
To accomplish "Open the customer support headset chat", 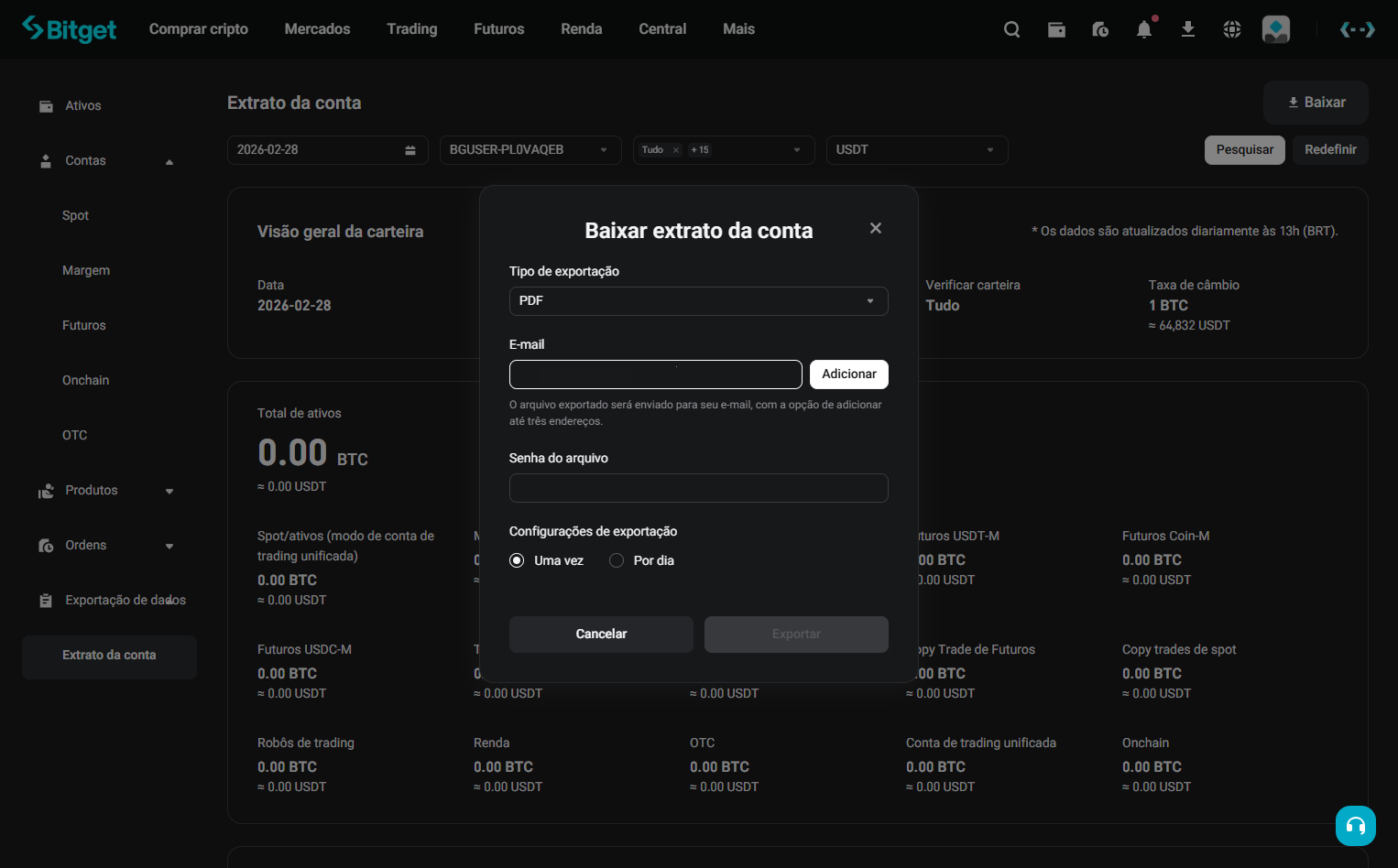I will (x=1356, y=826).
